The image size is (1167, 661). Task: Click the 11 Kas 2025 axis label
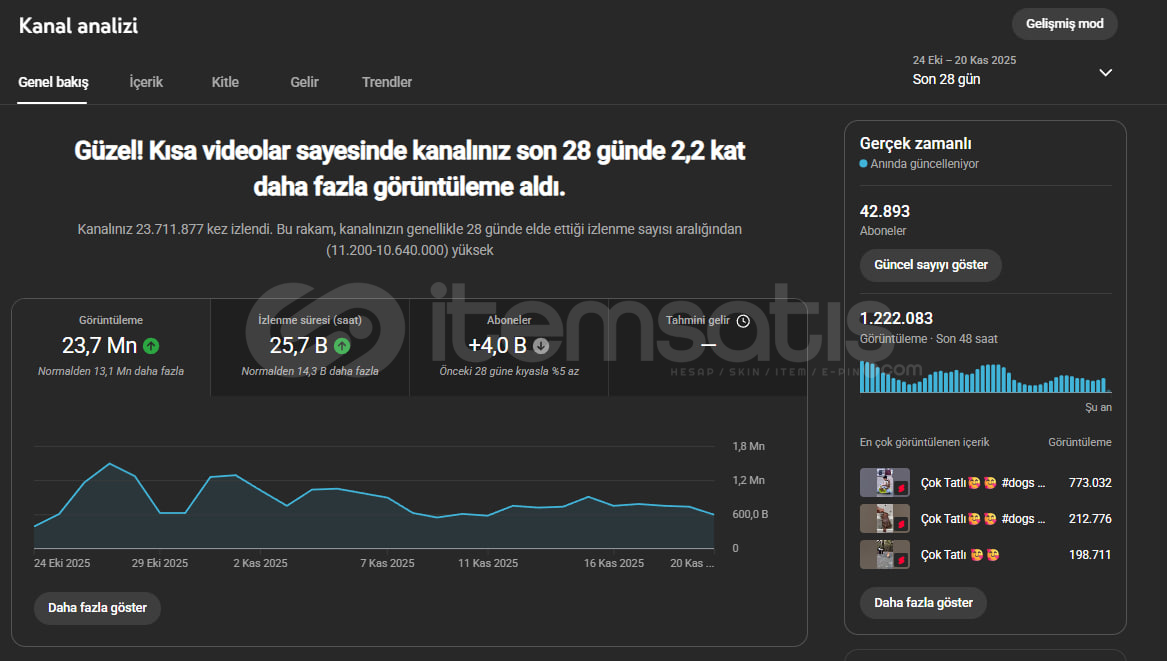tap(487, 563)
